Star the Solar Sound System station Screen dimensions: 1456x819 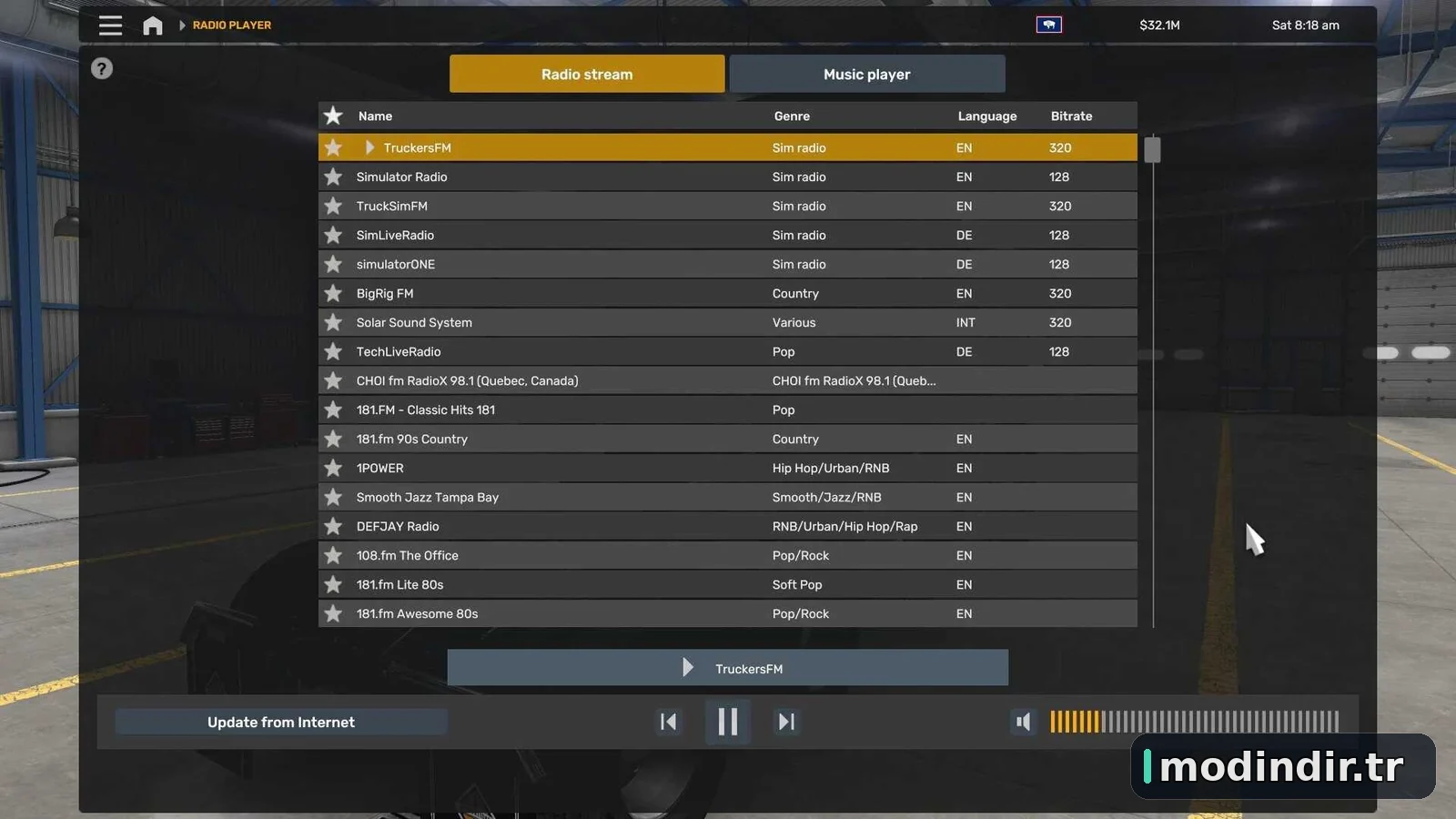coord(333,322)
